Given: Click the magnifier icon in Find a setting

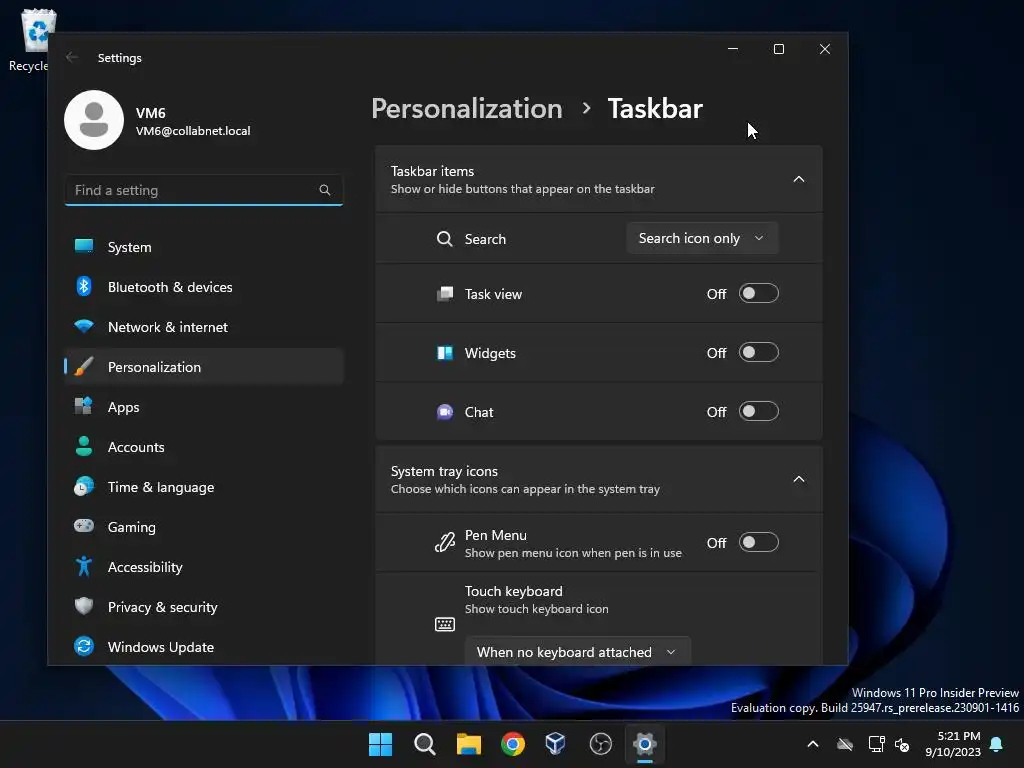Looking at the screenshot, I should coord(325,190).
